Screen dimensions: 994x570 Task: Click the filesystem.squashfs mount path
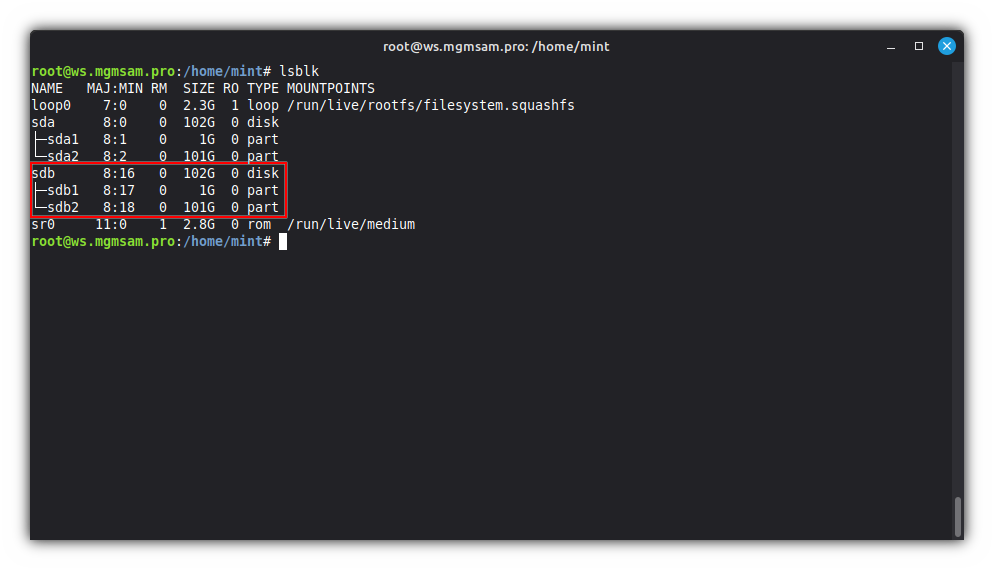click(x=430, y=105)
